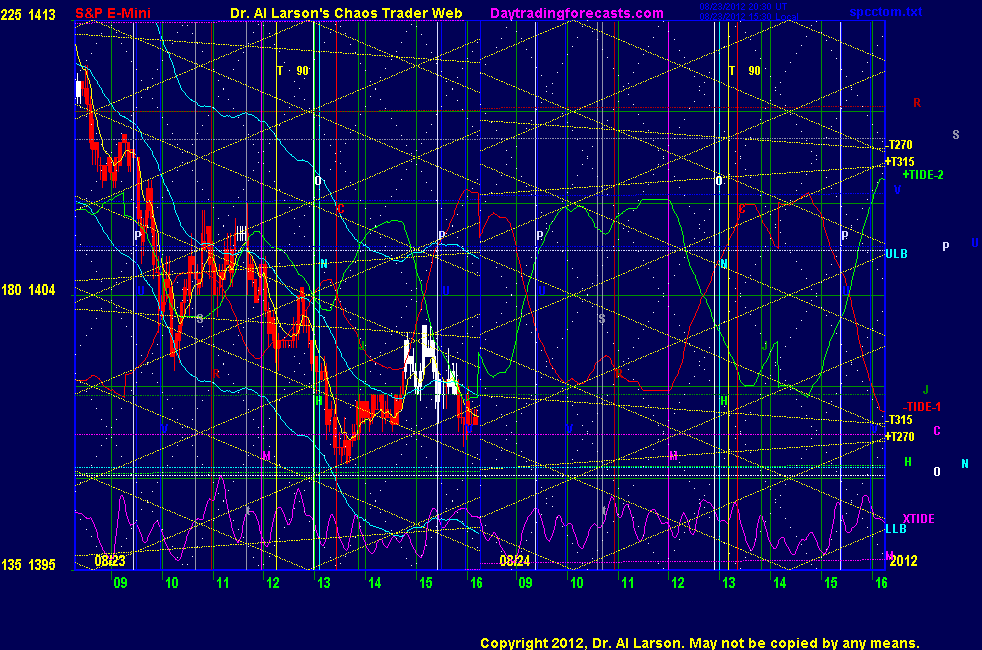Image resolution: width=982 pixels, height=650 pixels.
Task: Click the copyright notice text
Action: click(699, 642)
